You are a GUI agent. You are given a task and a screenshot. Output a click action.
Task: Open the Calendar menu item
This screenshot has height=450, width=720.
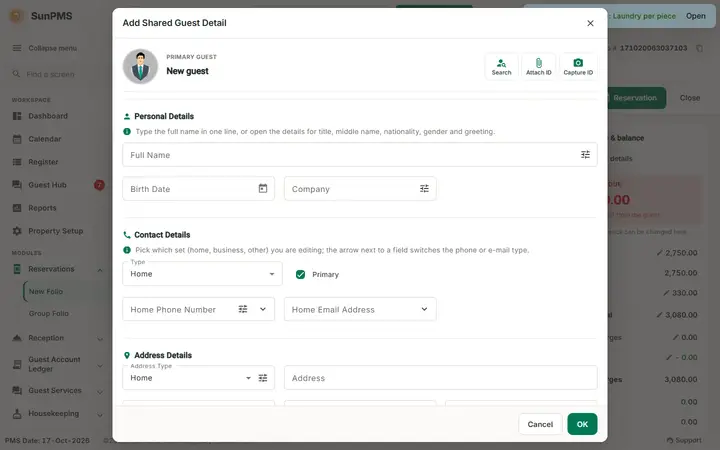click(x=45, y=139)
